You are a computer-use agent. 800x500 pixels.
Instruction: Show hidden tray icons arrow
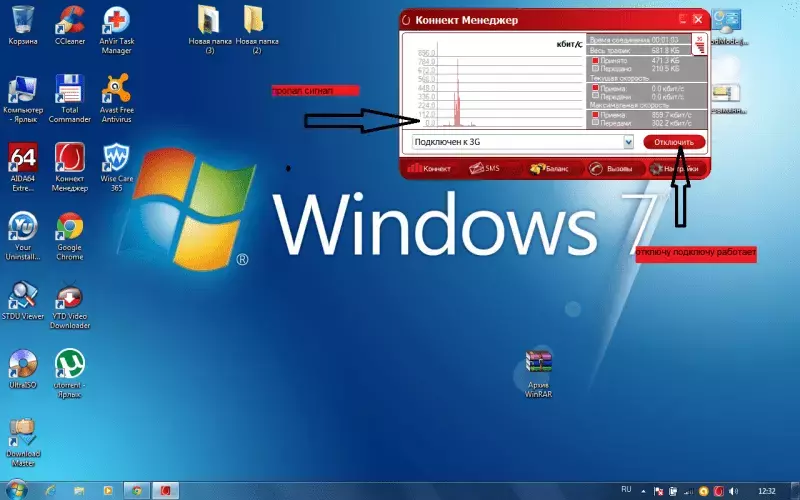tap(643, 491)
